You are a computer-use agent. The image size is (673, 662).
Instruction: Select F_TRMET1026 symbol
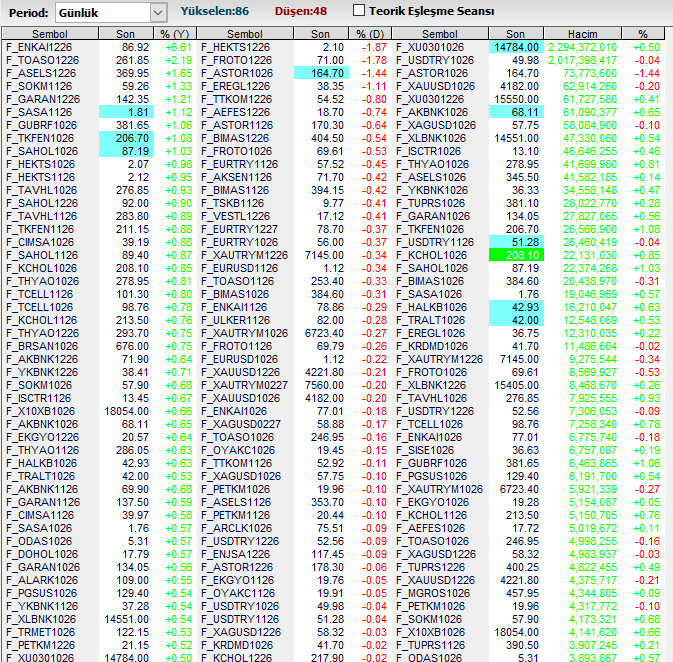(x=41, y=632)
